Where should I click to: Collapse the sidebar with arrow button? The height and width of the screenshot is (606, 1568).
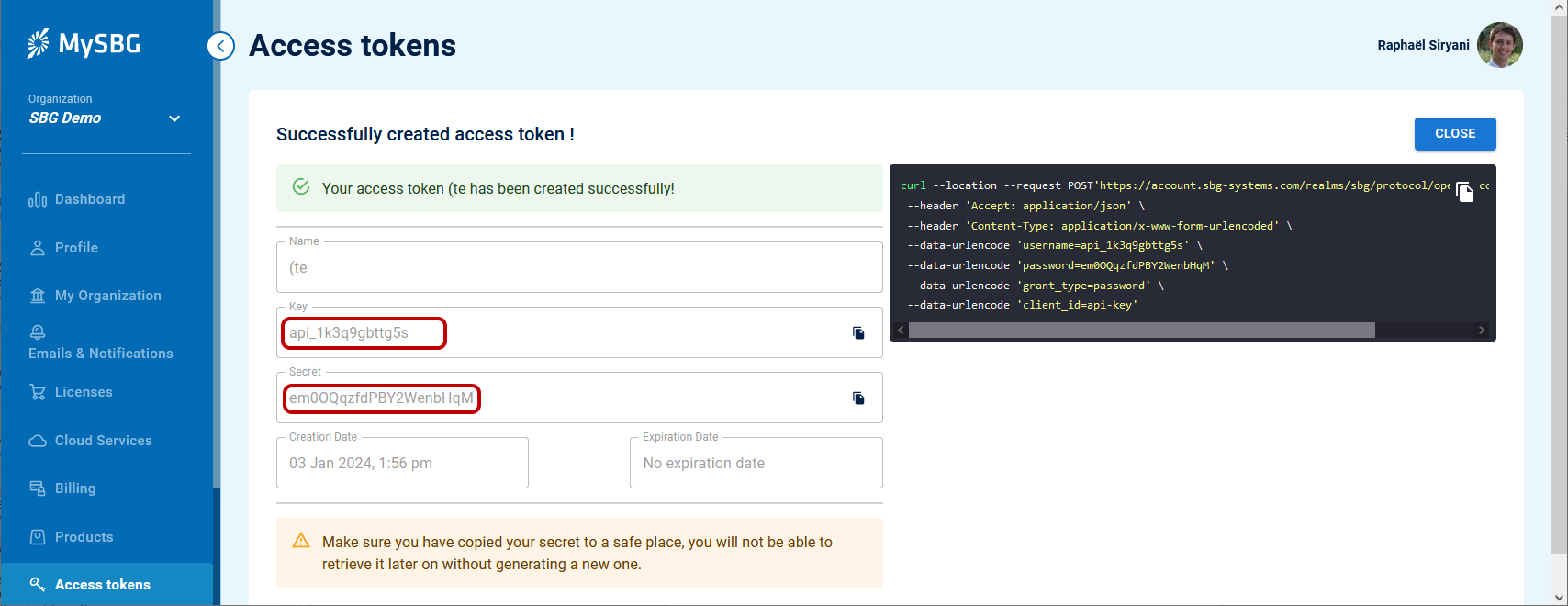click(220, 46)
